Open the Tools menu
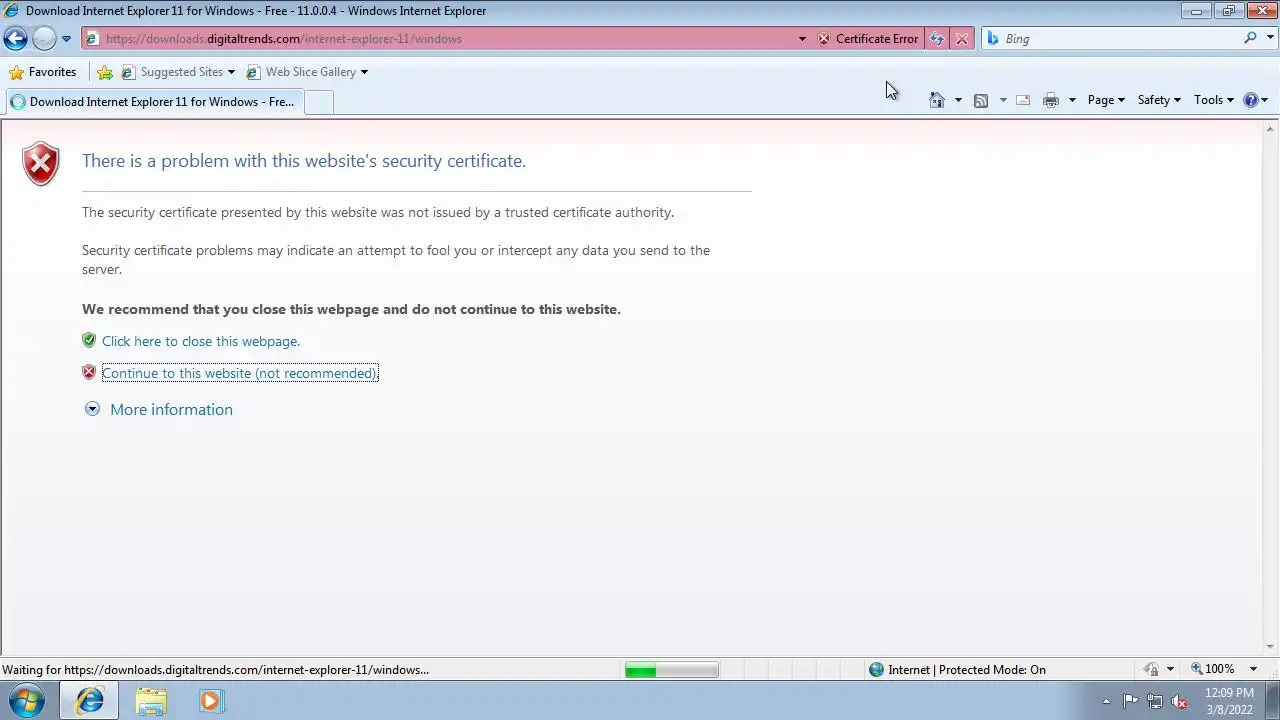1280x720 pixels. coord(1214,100)
